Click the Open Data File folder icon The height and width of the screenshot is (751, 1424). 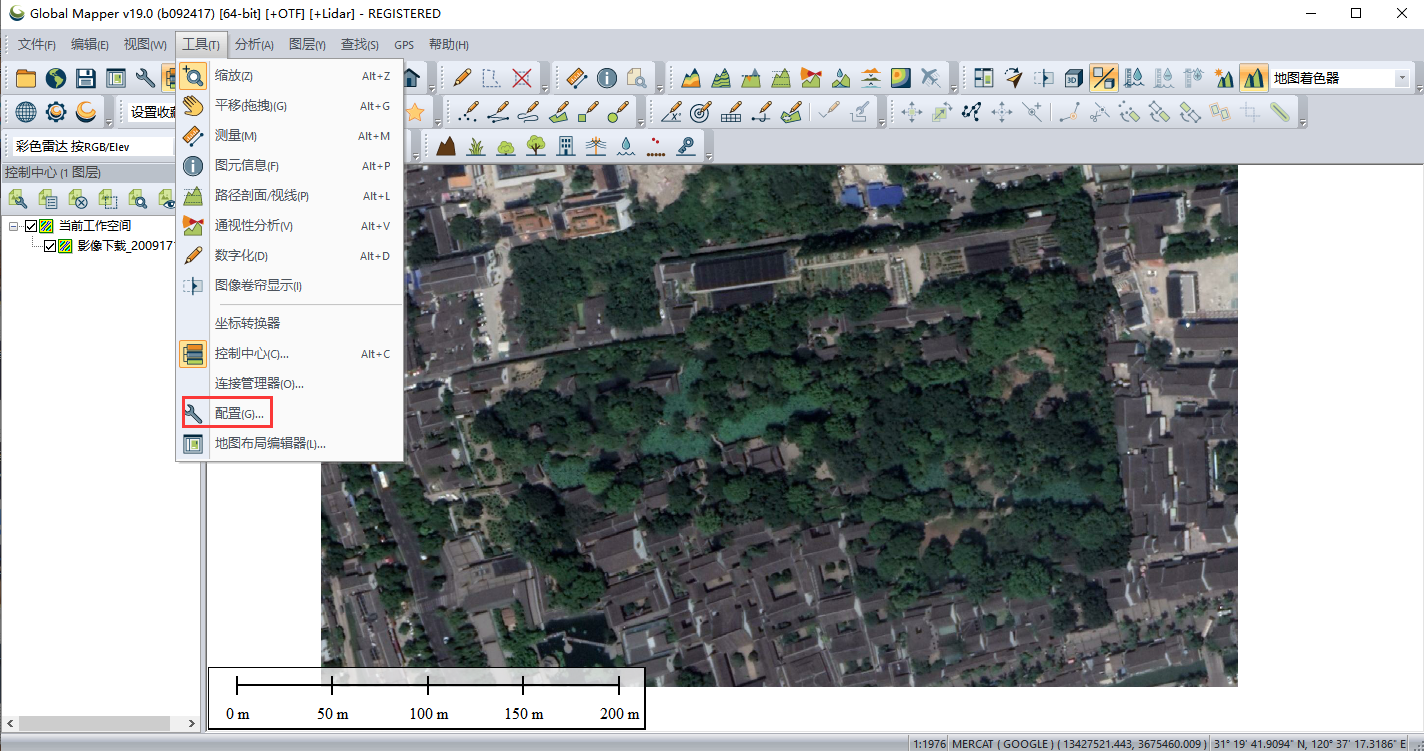25,78
